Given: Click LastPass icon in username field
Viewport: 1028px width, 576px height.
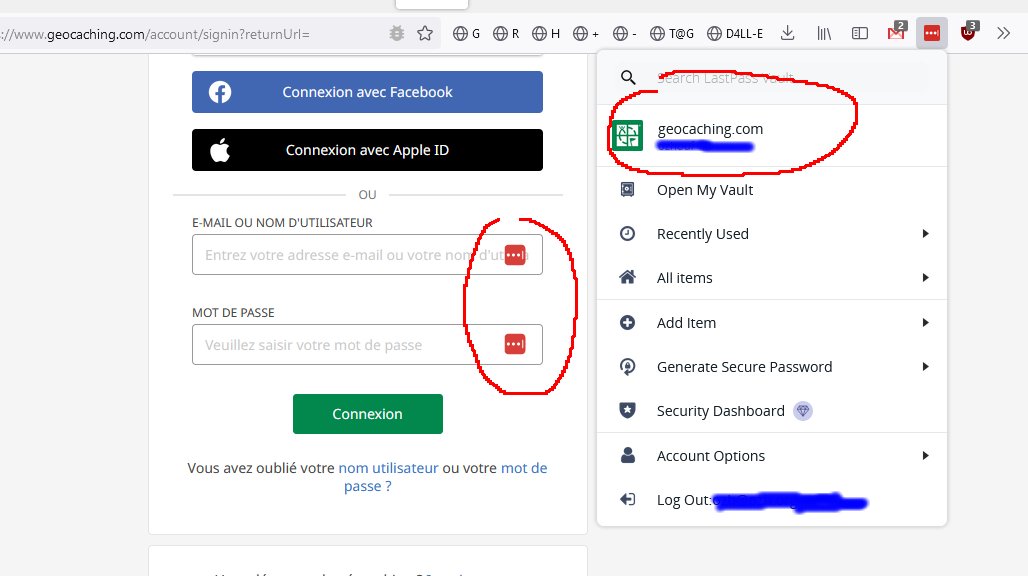Looking at the screenshot, I should 515,255.
